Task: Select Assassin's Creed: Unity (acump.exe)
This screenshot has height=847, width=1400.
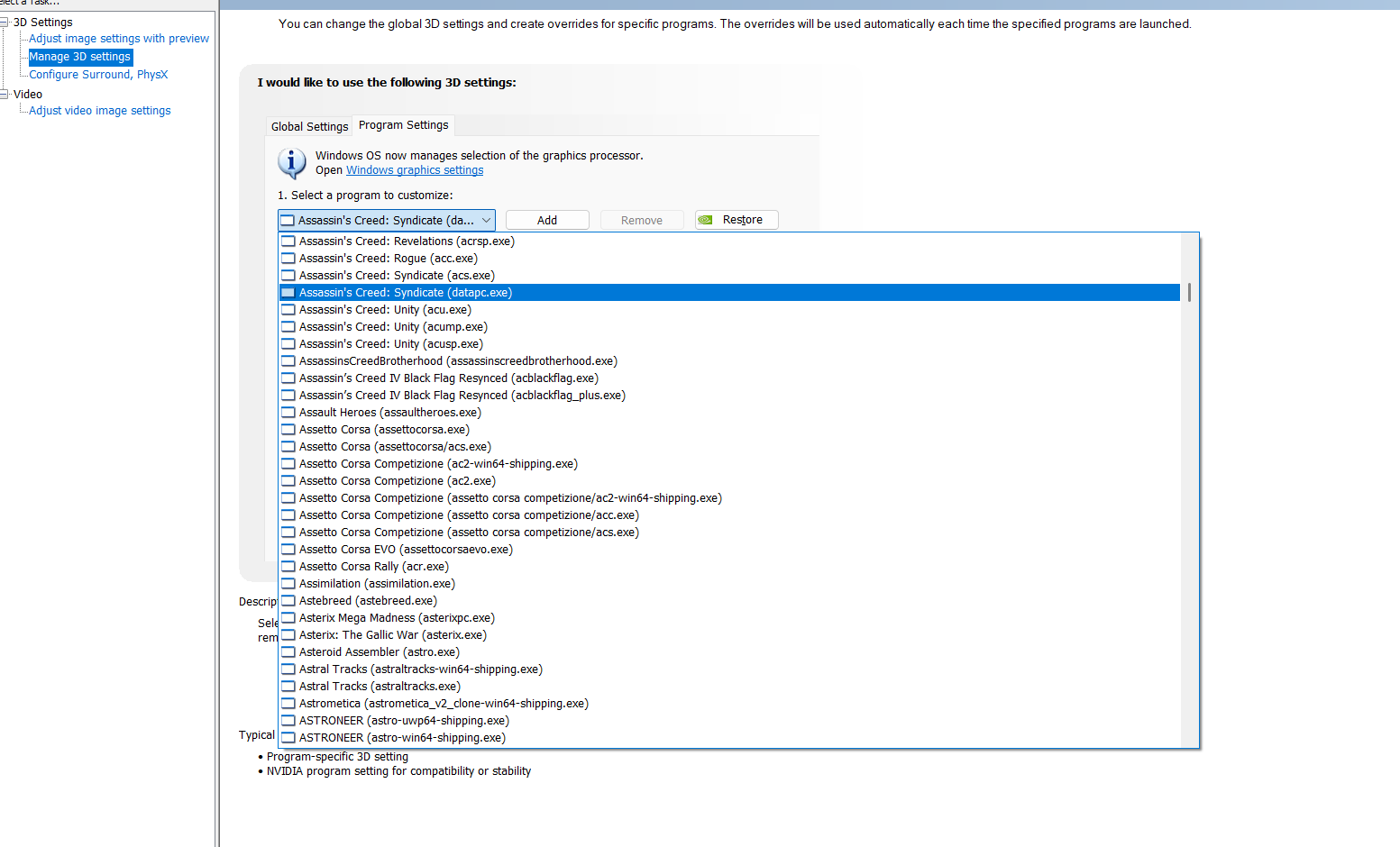Action: (729, 327)
